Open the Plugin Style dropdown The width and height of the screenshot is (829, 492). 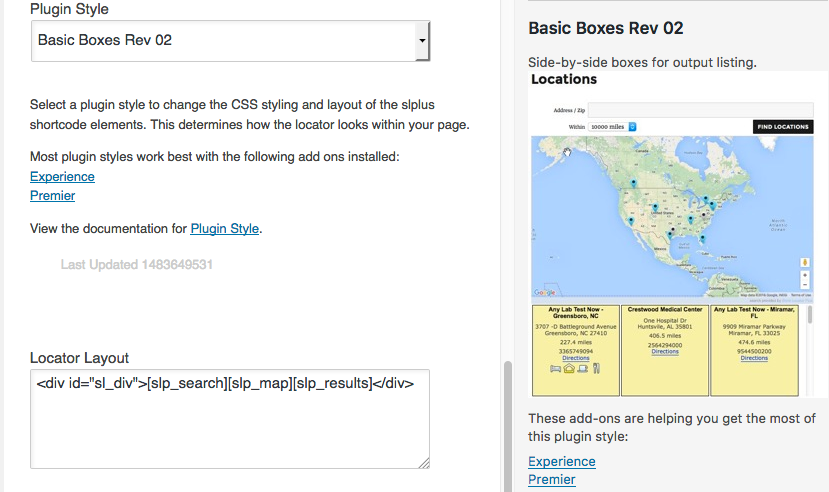pyautogui.click(x=230, y=41)
